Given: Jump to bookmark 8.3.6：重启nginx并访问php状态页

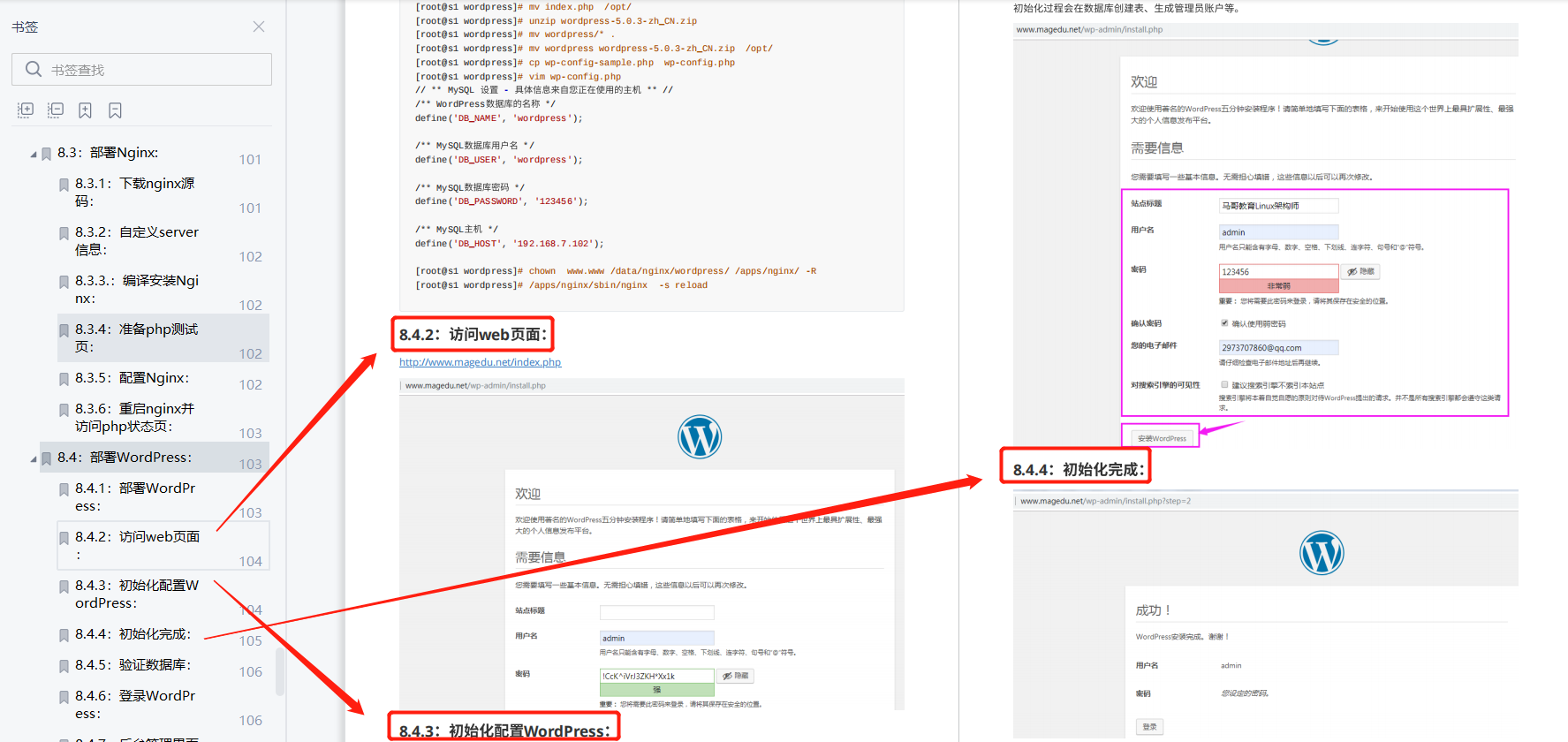Looking at the screenshot, I should click(x=134, y=417).
